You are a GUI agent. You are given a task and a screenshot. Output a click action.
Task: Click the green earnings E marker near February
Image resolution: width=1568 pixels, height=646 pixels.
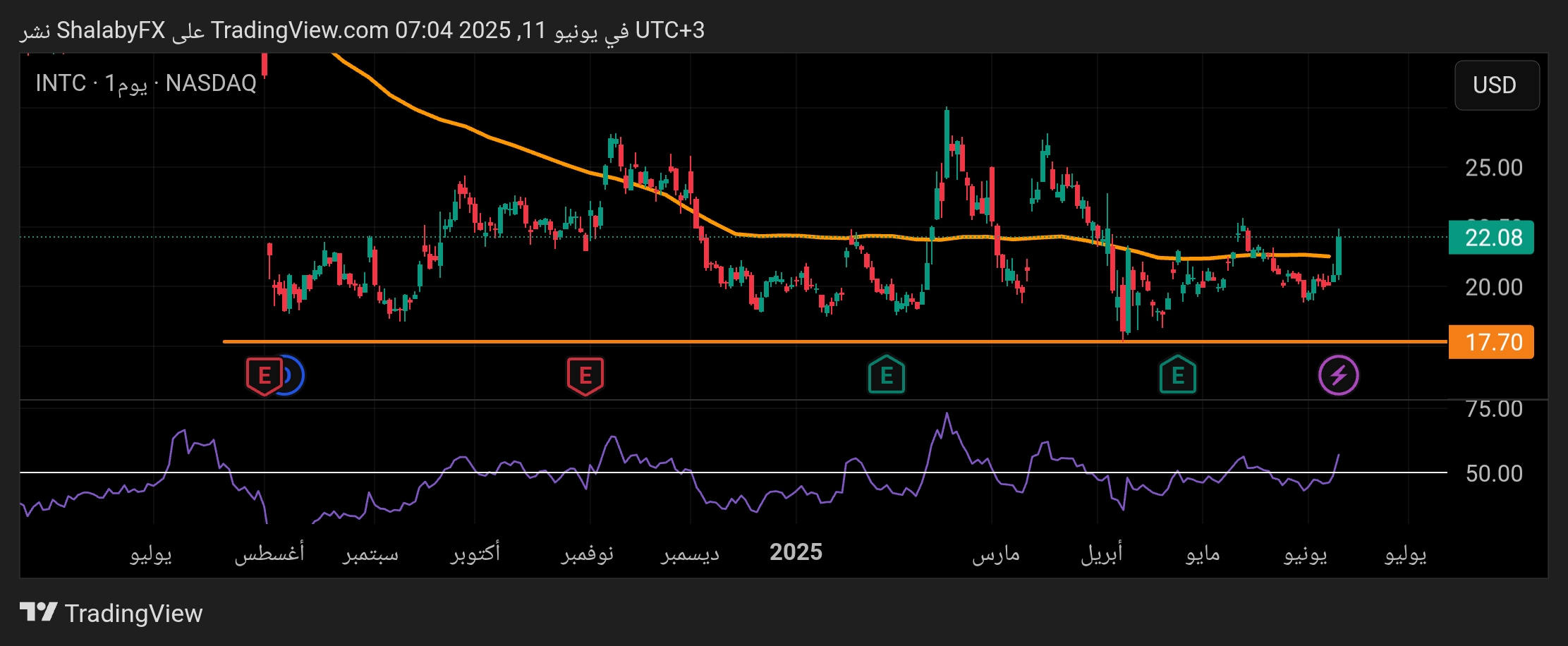[x=887, y=374]
